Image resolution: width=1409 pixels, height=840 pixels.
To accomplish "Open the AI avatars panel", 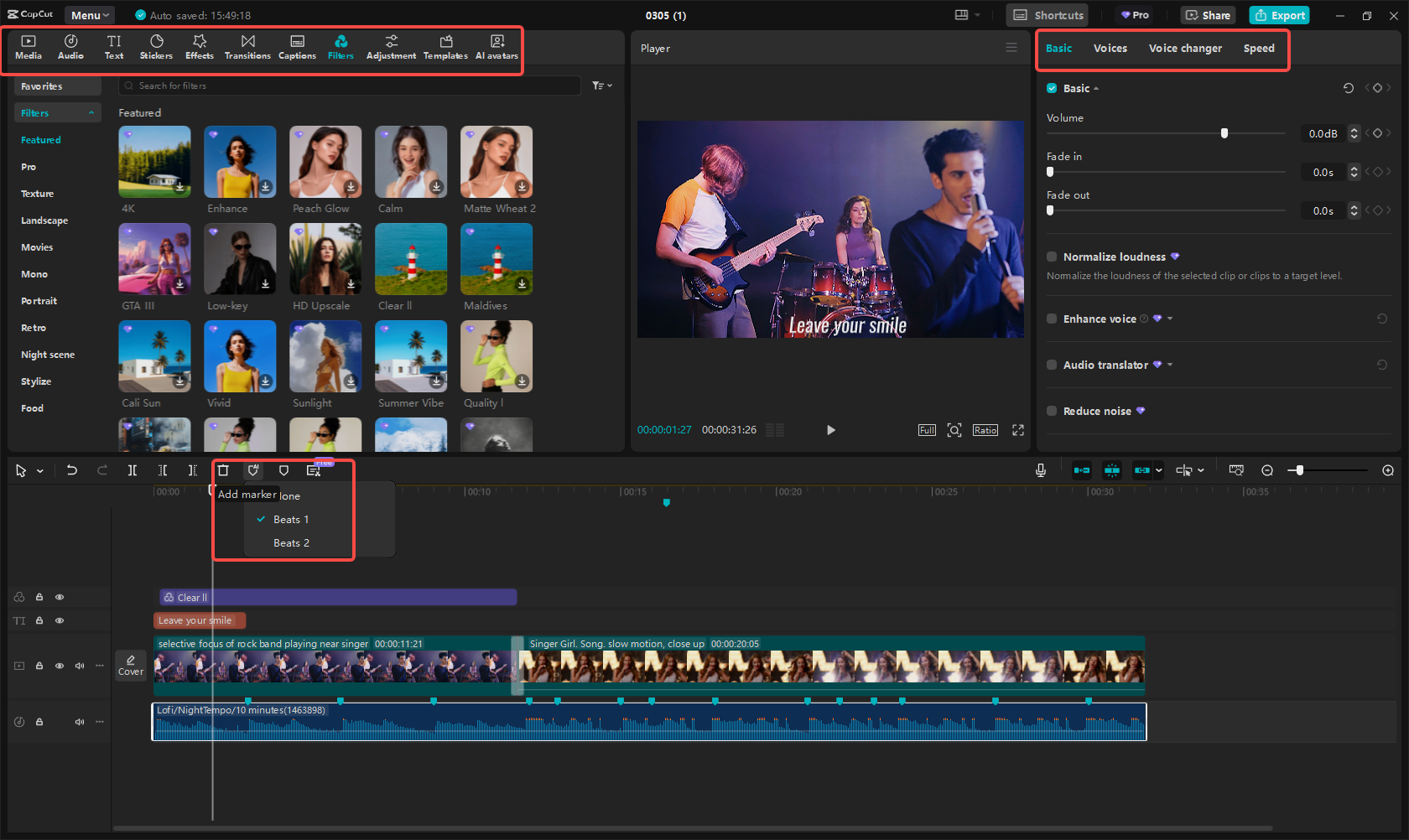I will [497, 46].
